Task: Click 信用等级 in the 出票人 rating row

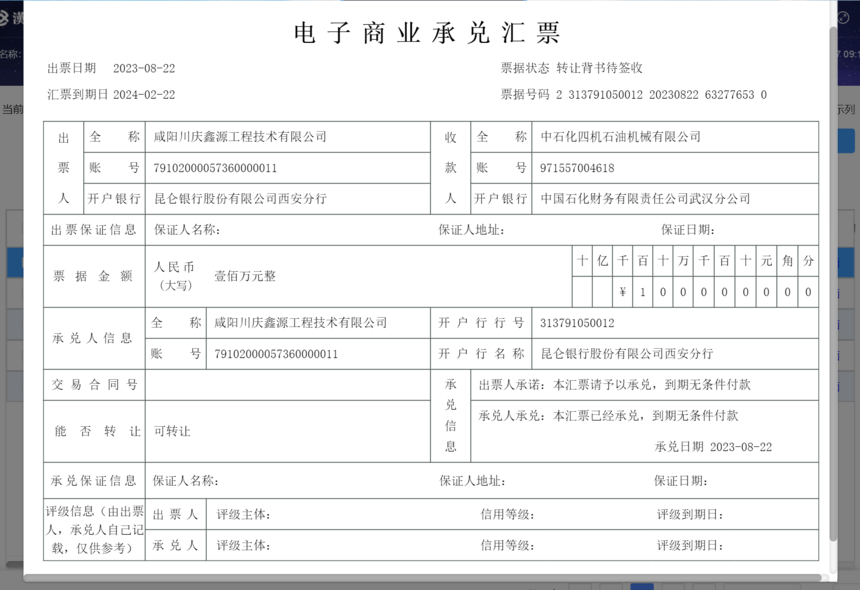Action: coord(508,514)
